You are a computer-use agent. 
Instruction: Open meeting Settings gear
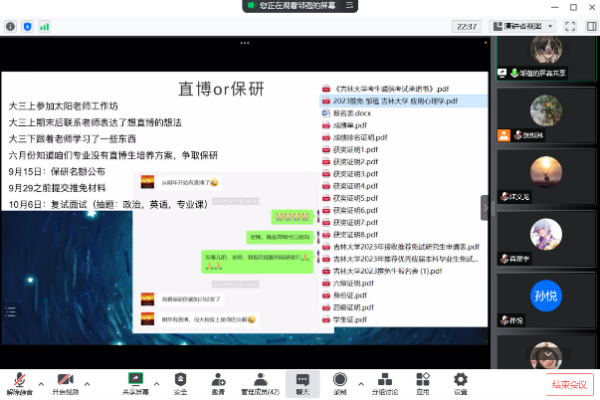[460, 380]
